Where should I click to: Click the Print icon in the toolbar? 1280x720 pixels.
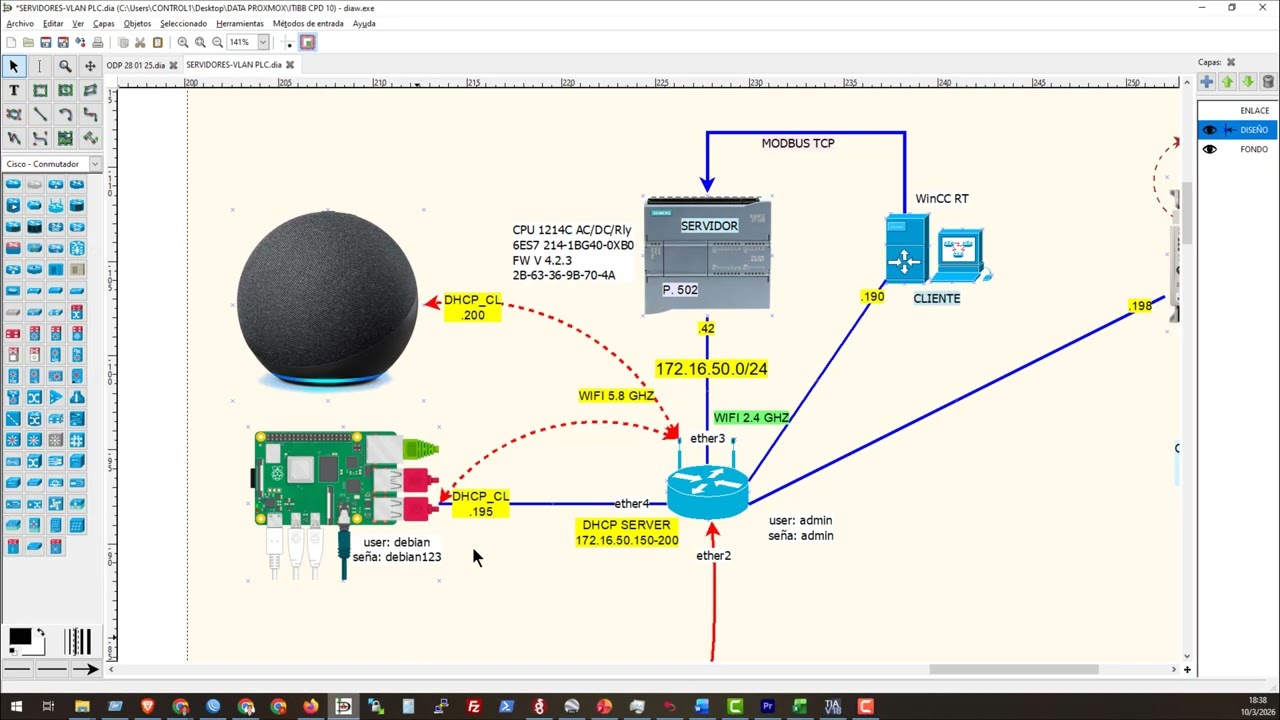point(97,42)
